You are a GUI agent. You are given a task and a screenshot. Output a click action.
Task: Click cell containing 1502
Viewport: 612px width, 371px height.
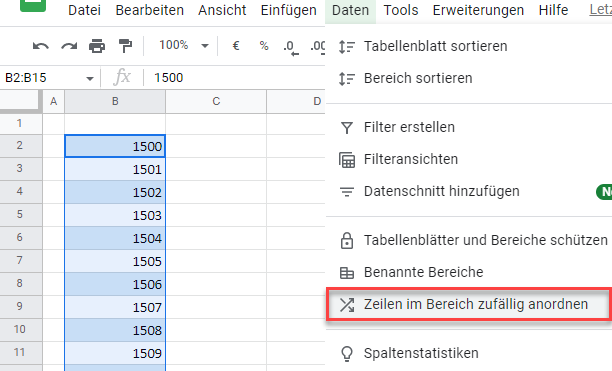(115, 192)
